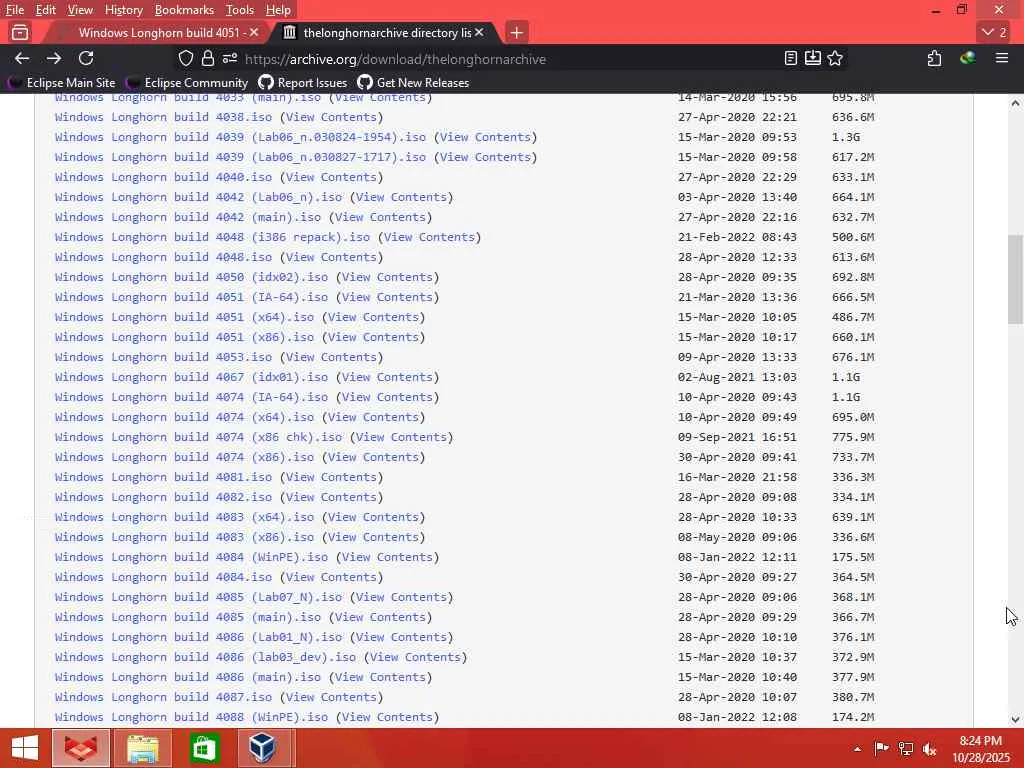Switch to the Windows Longhorn build 4051 tab
This screenshot has width=1024, height=768.
159,32
